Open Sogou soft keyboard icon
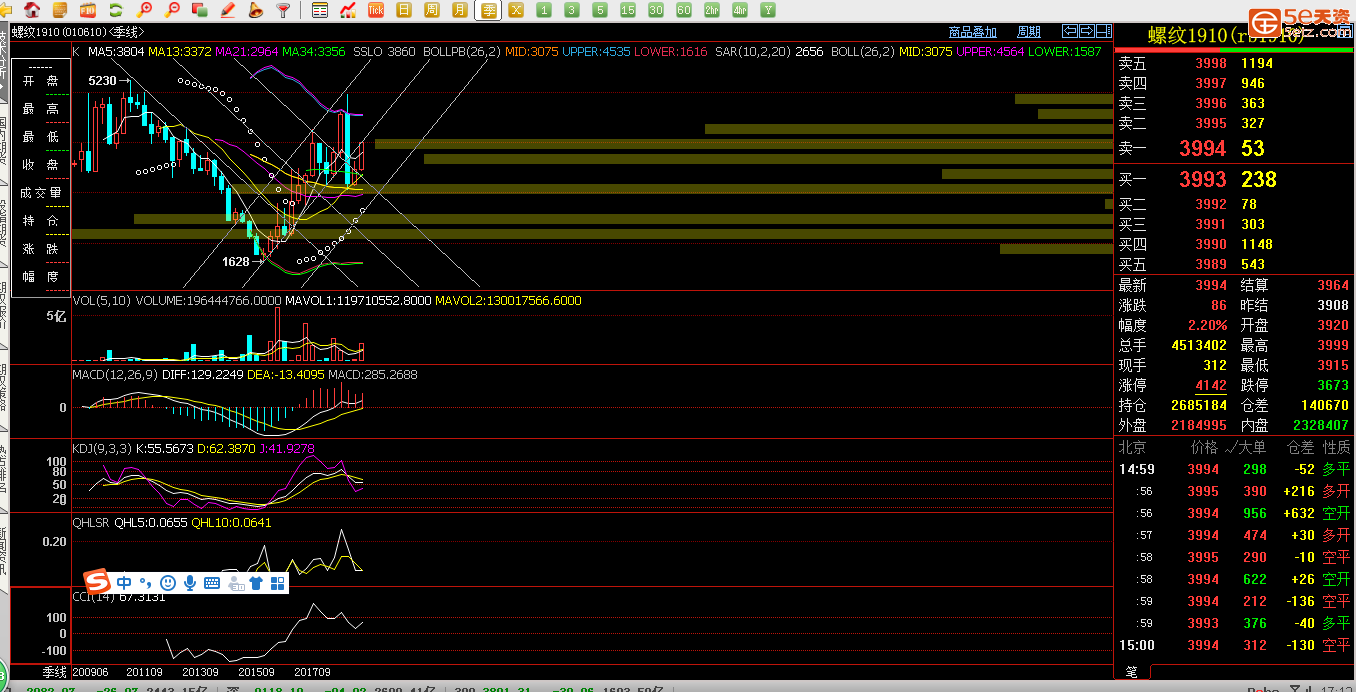1356x692 pixels. (x=212, y=582)
